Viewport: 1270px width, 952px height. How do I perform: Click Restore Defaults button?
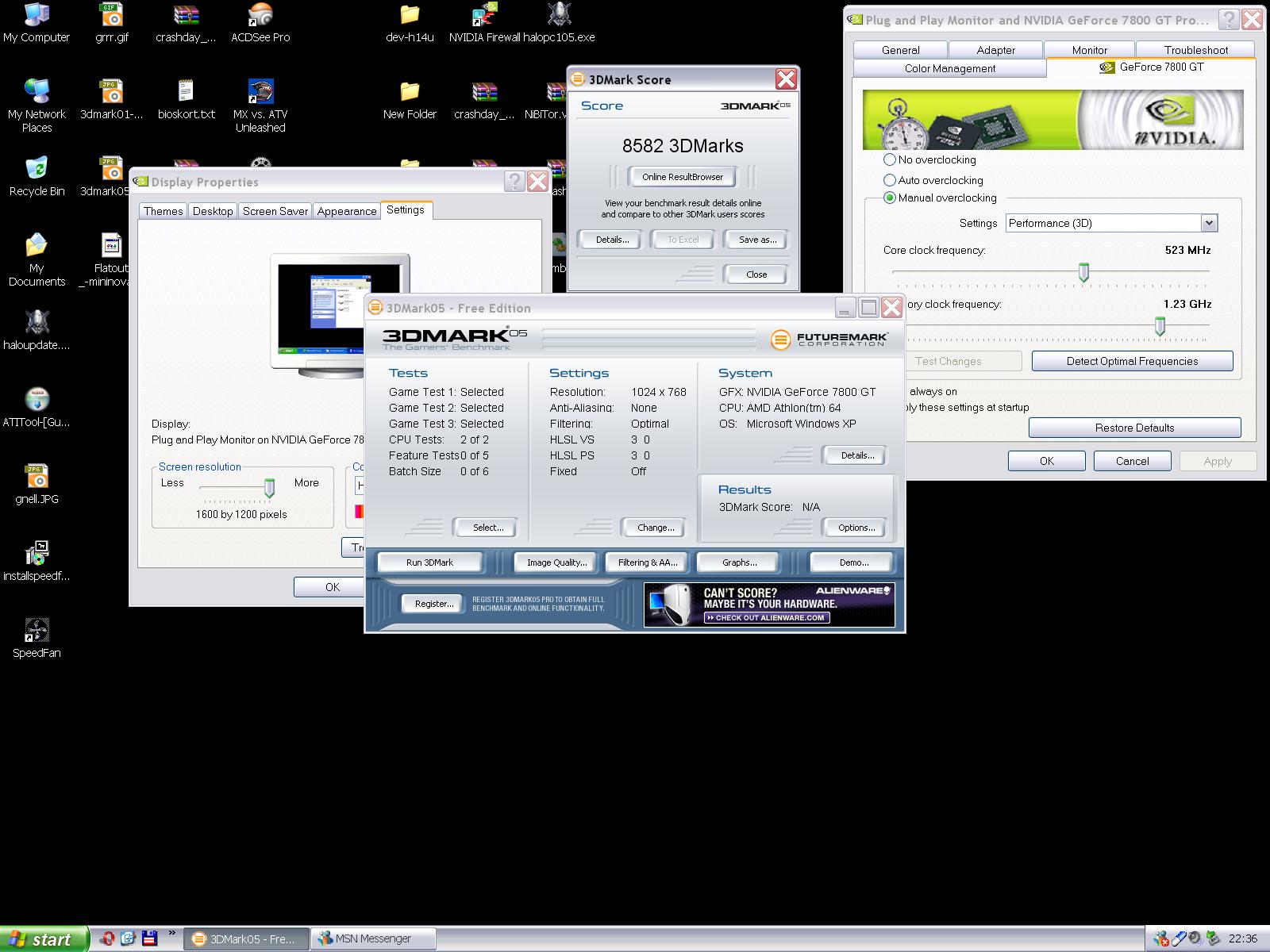pos(1135,428)
